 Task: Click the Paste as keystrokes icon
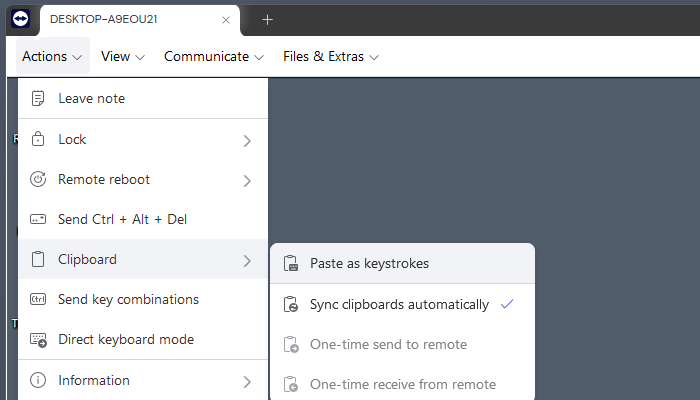coord(291,264)
